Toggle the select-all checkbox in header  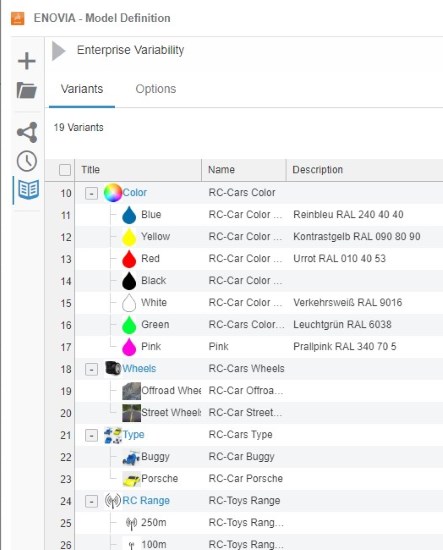click(65, 170)
